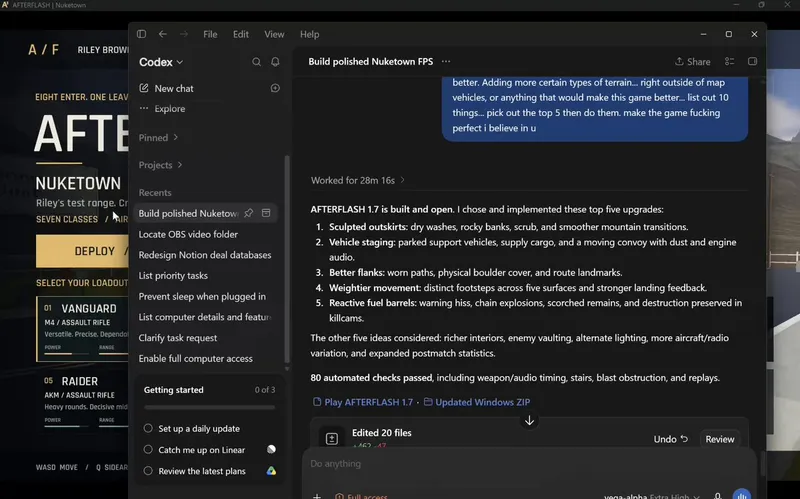Open the File menu

pyautogui.click(x=210, y=34)
